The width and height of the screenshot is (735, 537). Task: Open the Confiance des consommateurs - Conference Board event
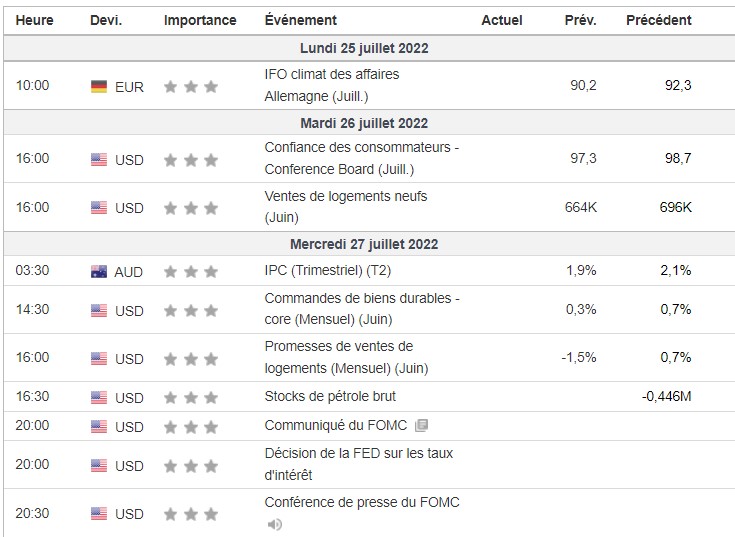click(361, 157)
